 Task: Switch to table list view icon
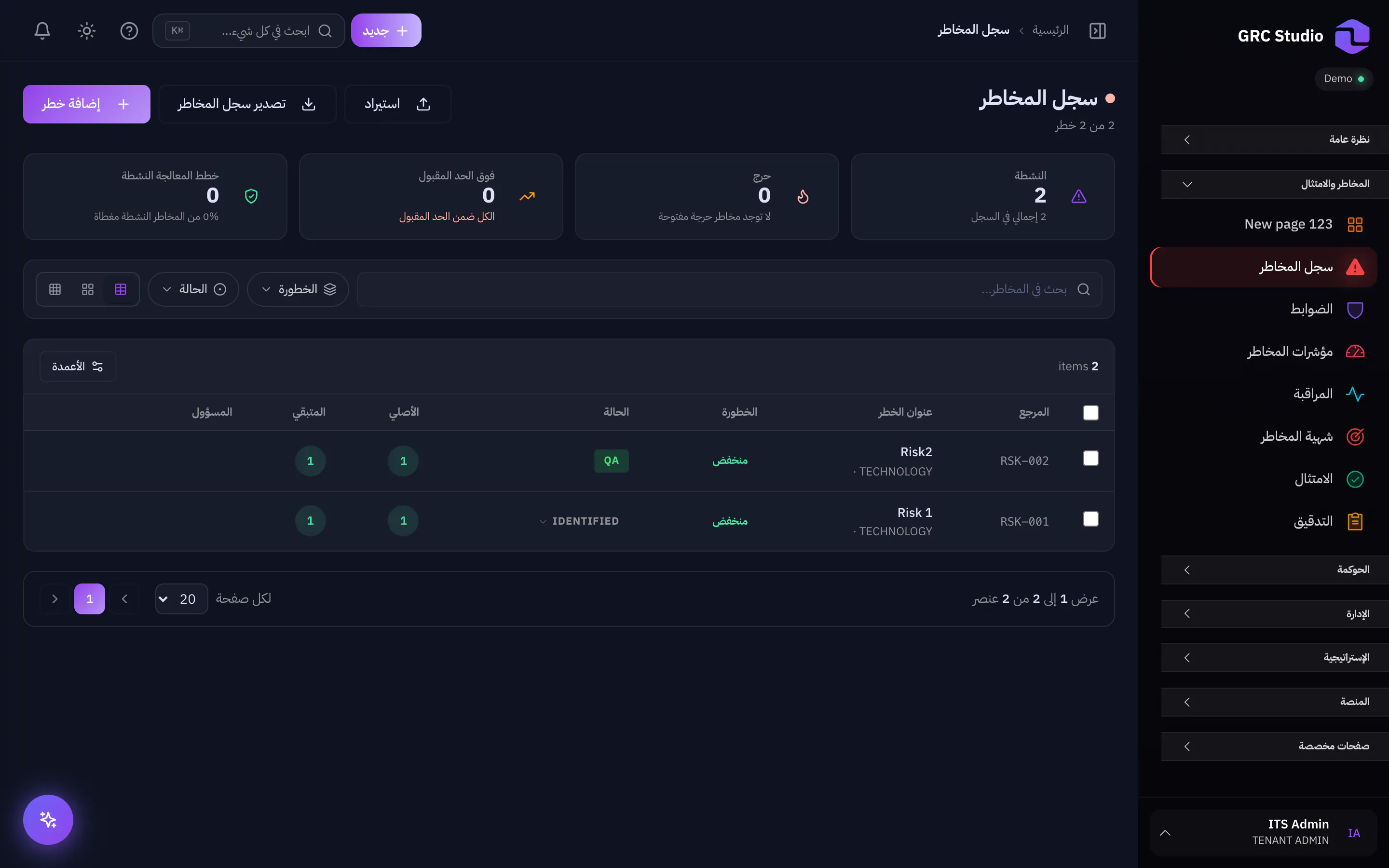121,289
